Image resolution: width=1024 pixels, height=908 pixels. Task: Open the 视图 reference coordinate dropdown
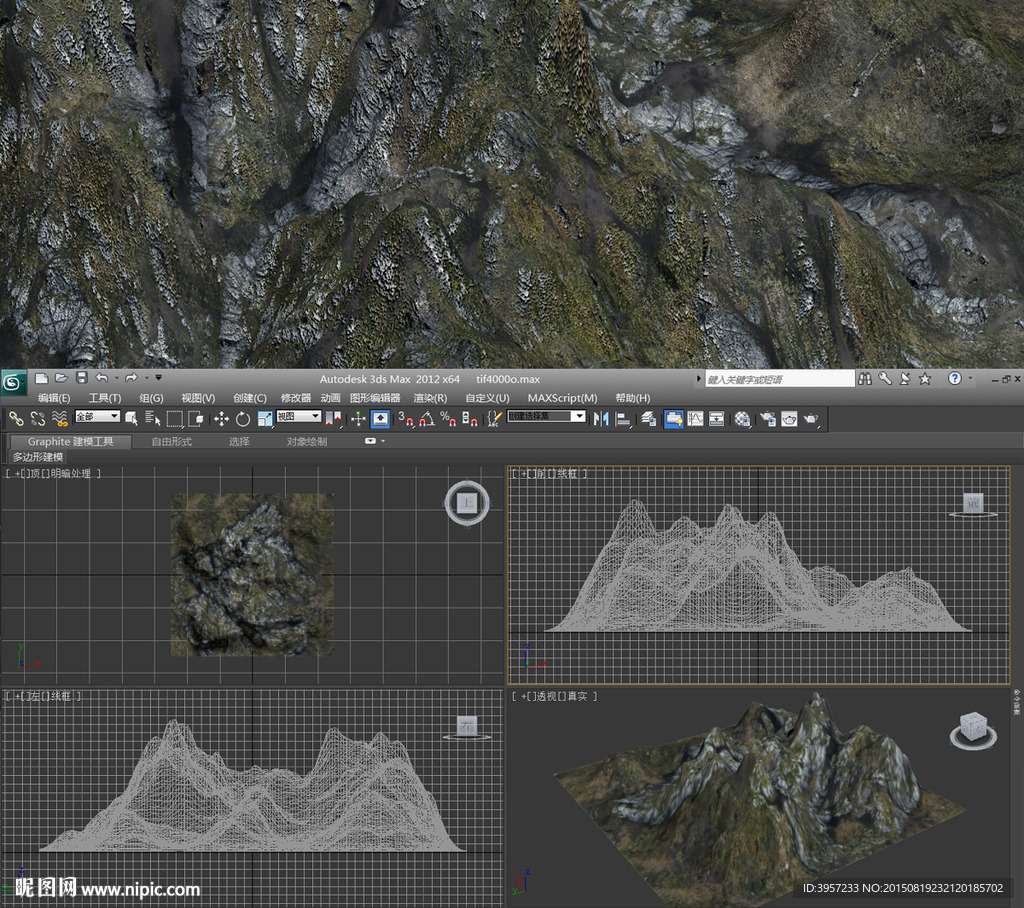pyautogui.click(x=299, y=417)
